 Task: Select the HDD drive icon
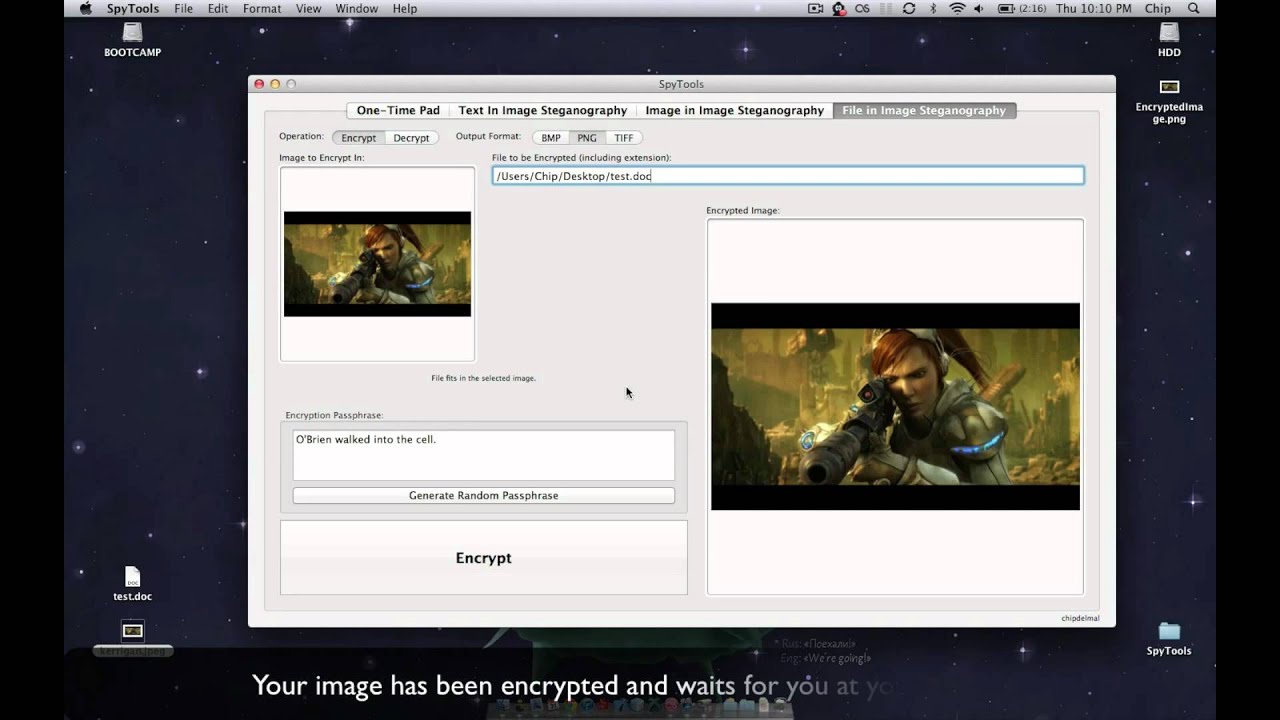click(1169, 40)
